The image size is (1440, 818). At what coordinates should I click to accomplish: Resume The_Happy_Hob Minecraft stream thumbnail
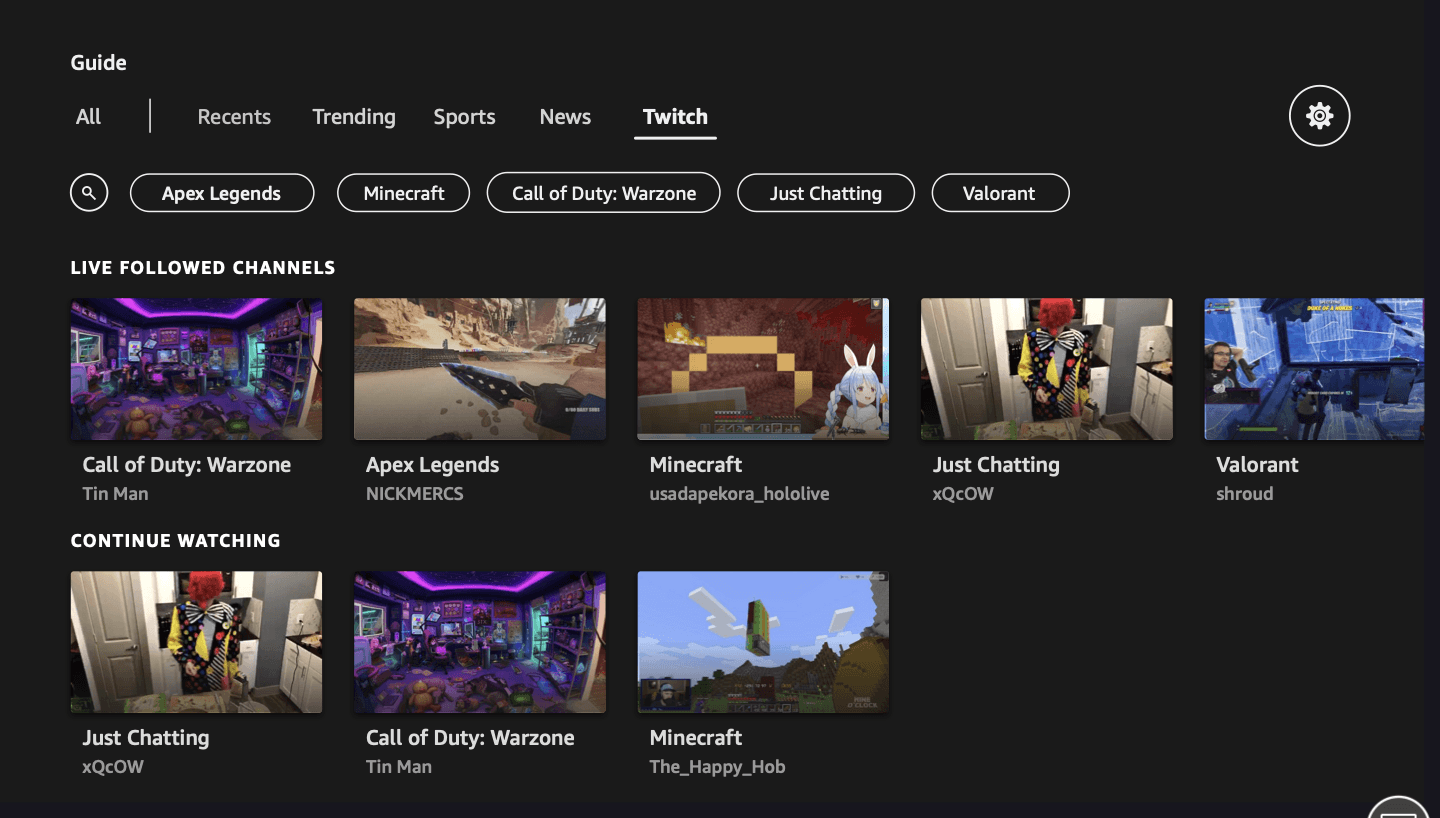coord(763,642)
